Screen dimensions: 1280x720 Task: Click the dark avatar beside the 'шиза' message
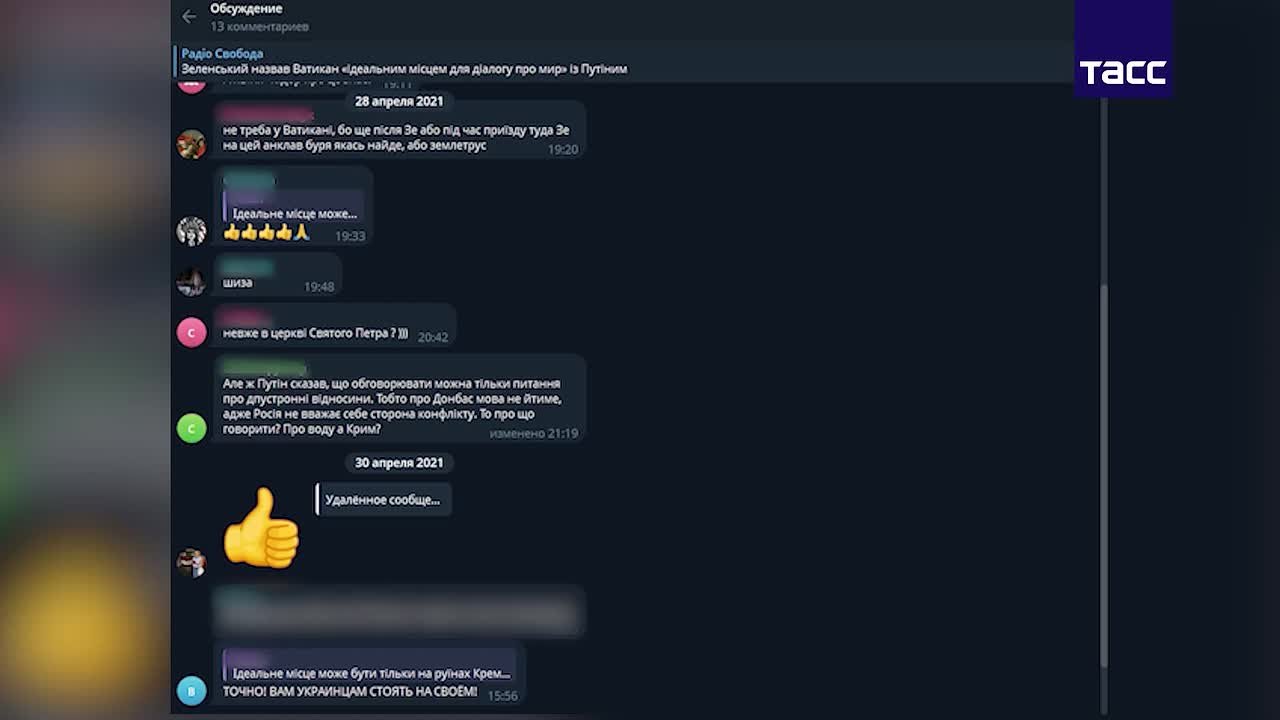[191, 281]
